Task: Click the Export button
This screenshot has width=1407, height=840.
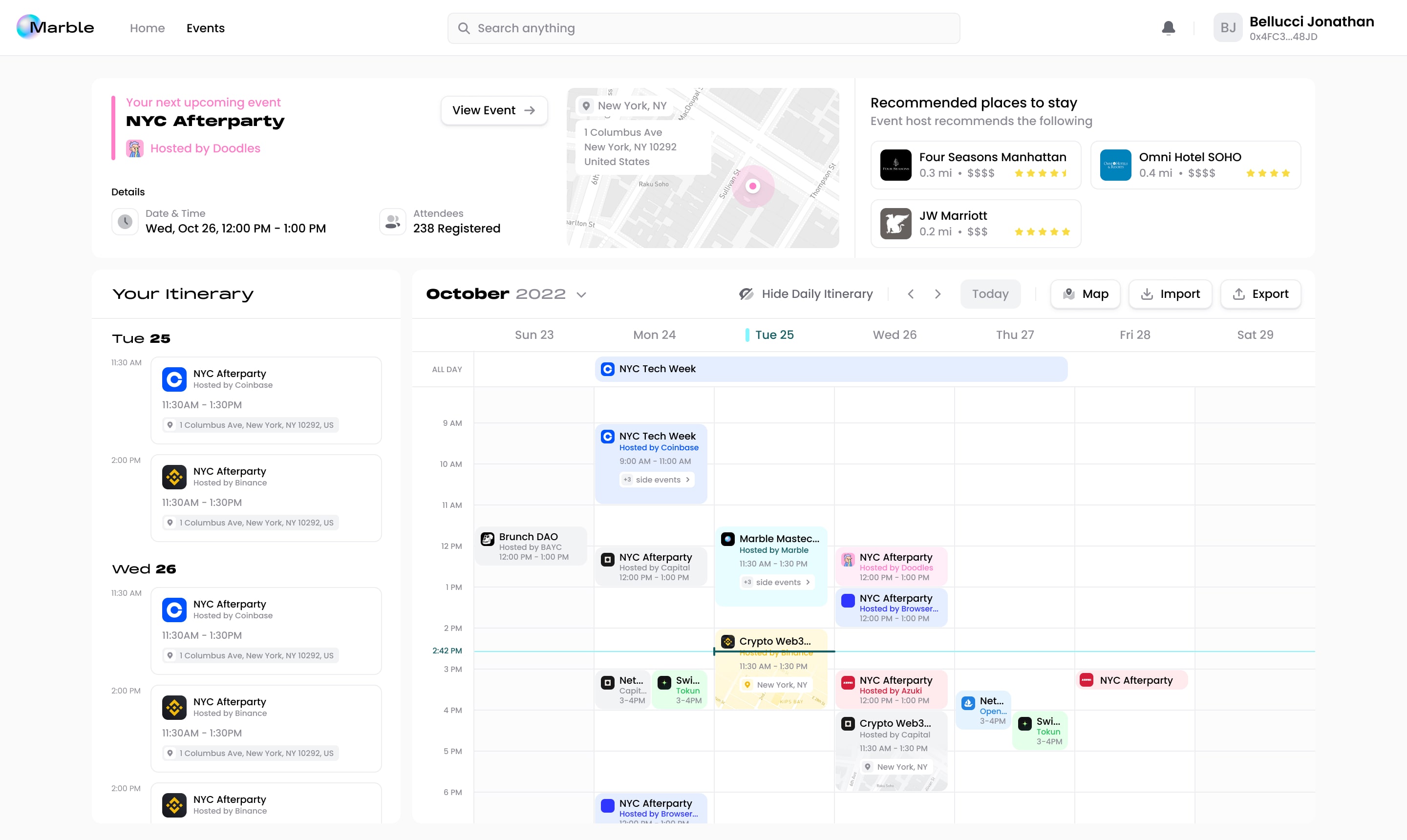Action: point(1260,294)
